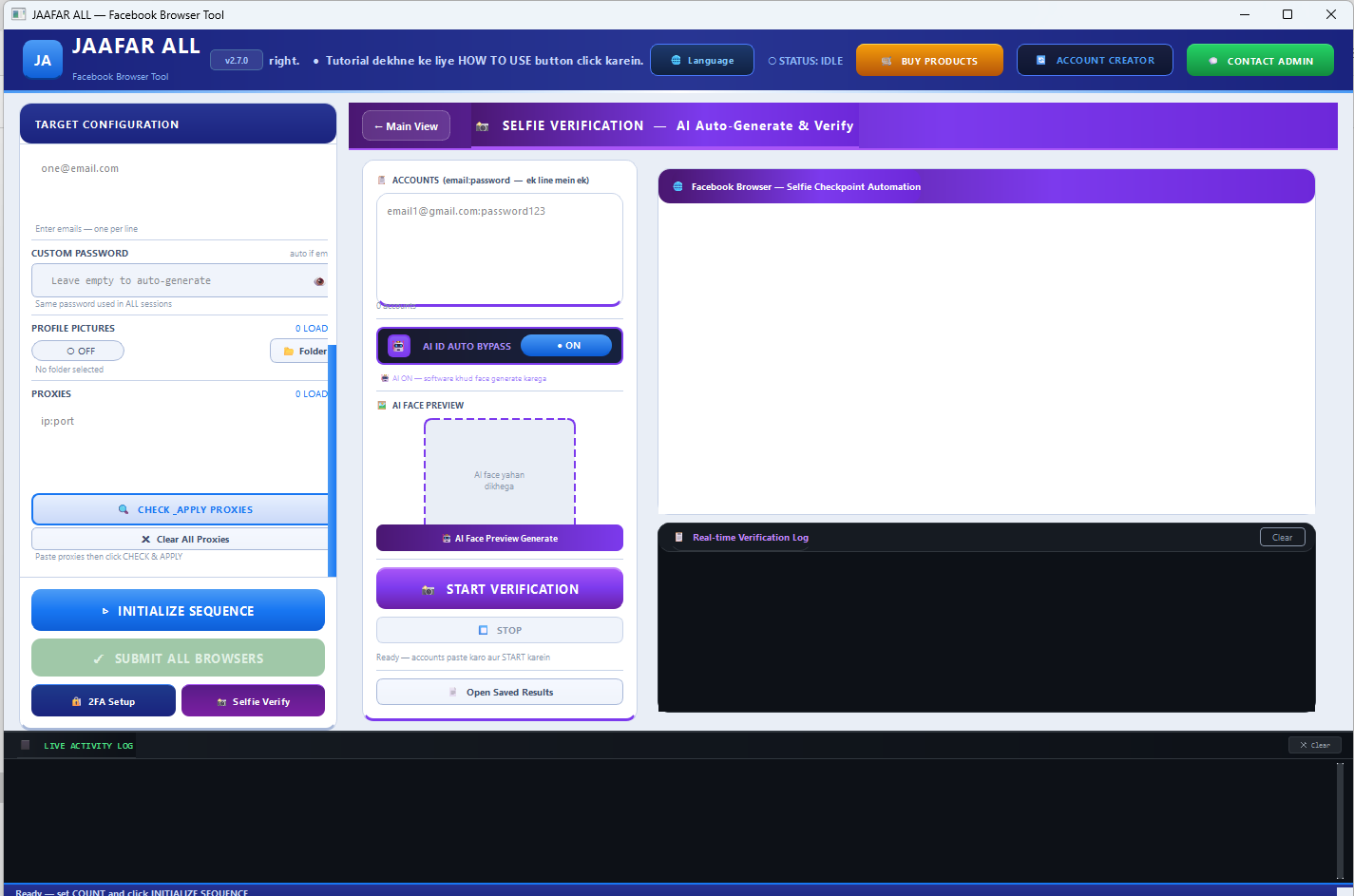
Task: Click the TARGET CONFIGURATION panel header
Action: point(179,124)
